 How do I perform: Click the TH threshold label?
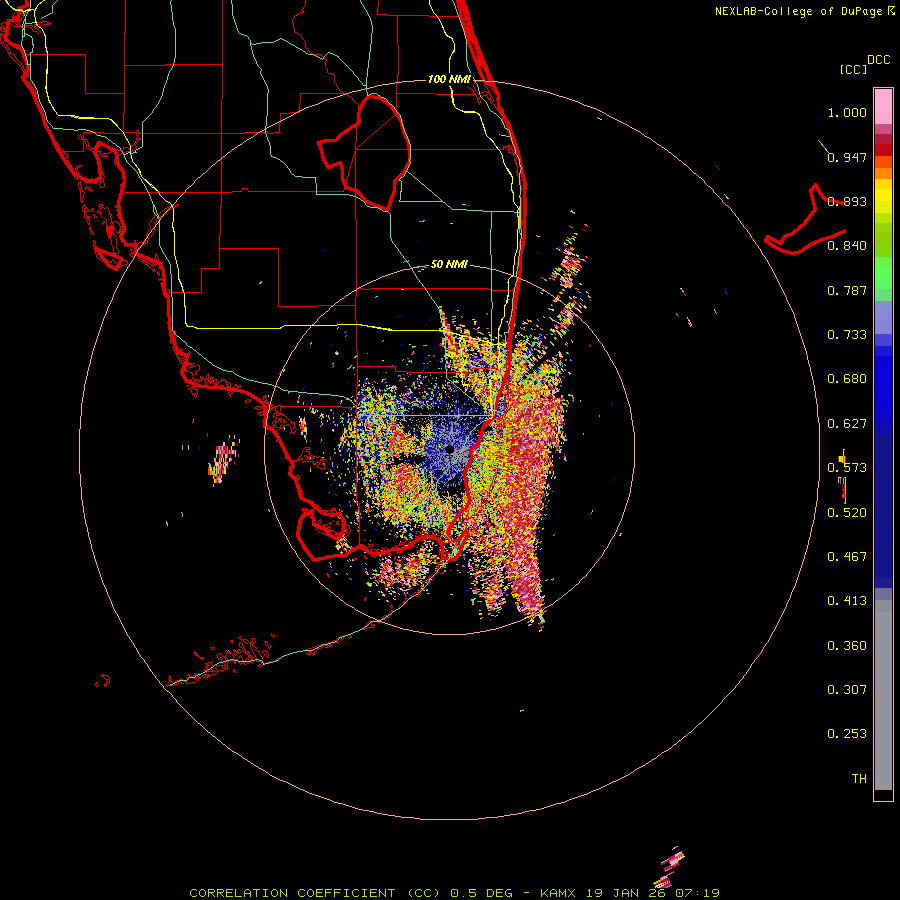click(x=859, y=779)
